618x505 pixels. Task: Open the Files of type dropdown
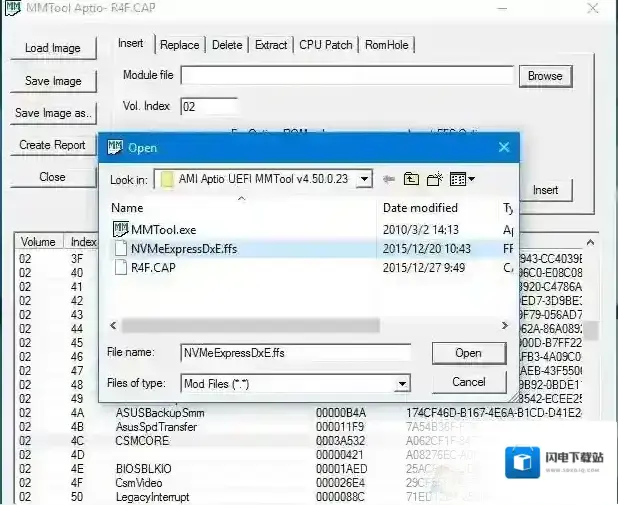(402, 383)
